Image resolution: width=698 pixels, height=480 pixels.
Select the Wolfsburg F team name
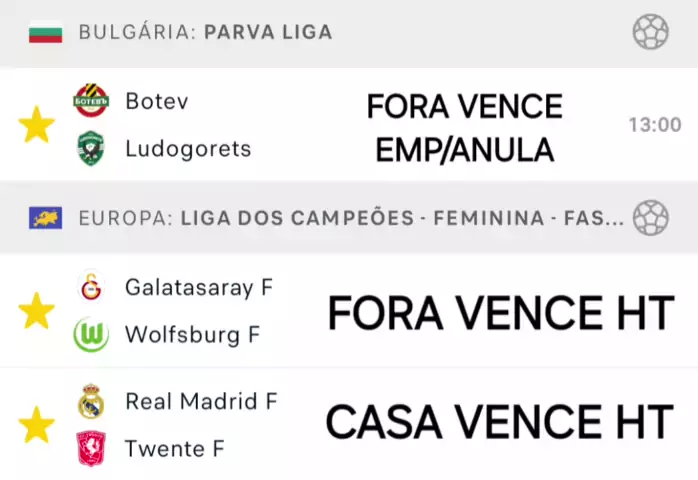(x=192, y=335)
